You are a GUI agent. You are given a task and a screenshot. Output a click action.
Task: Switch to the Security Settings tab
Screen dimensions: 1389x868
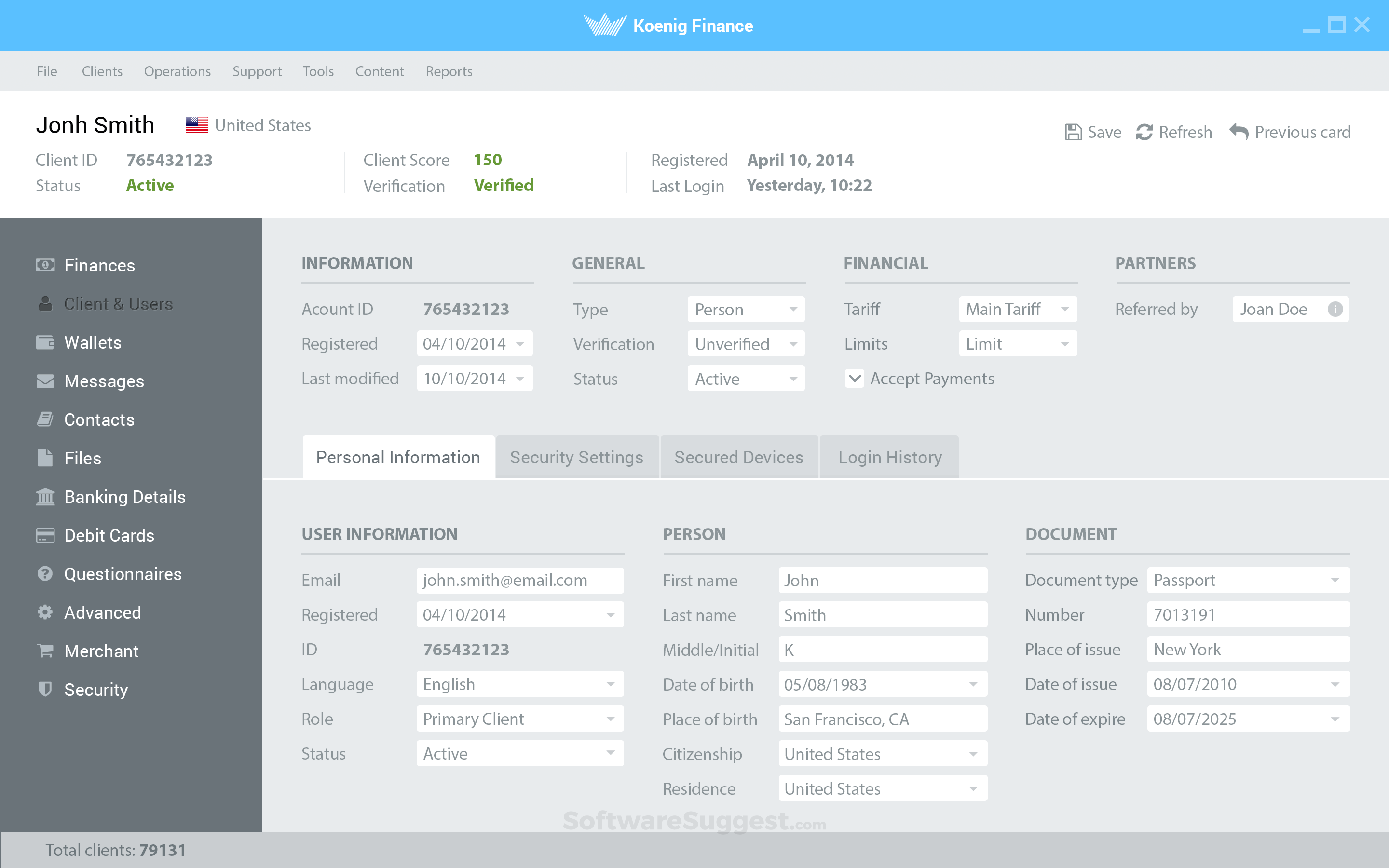tap(576, 458)
